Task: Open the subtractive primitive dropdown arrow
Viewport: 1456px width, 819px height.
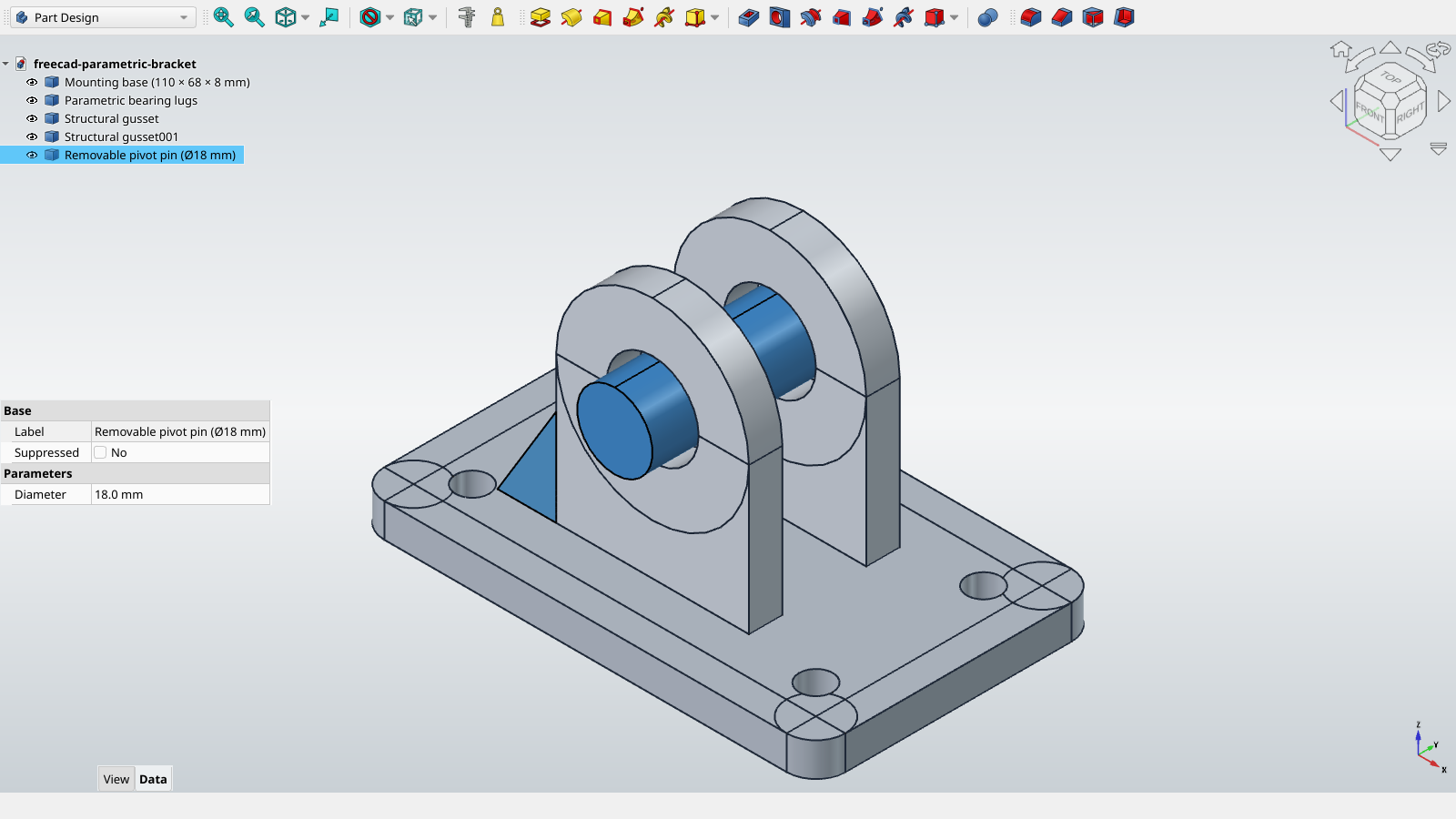Action: pyautogui.click(x=955, y=17)
